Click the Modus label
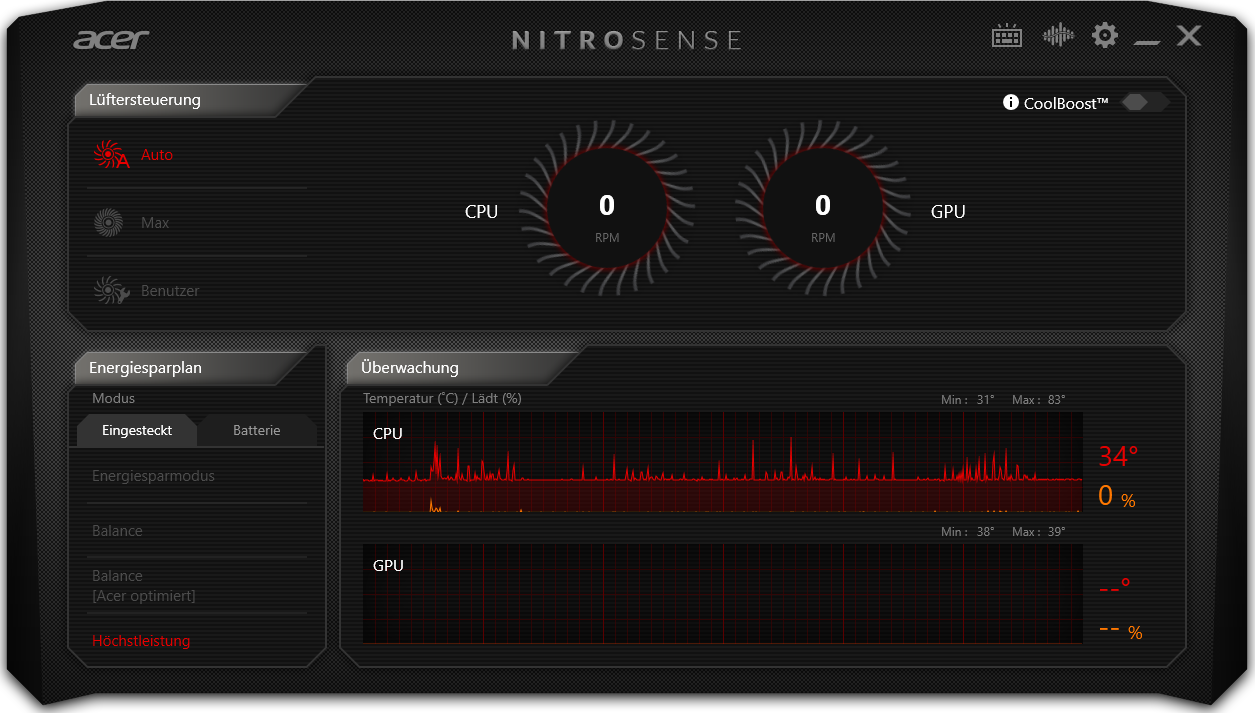 tap(113, 399)
